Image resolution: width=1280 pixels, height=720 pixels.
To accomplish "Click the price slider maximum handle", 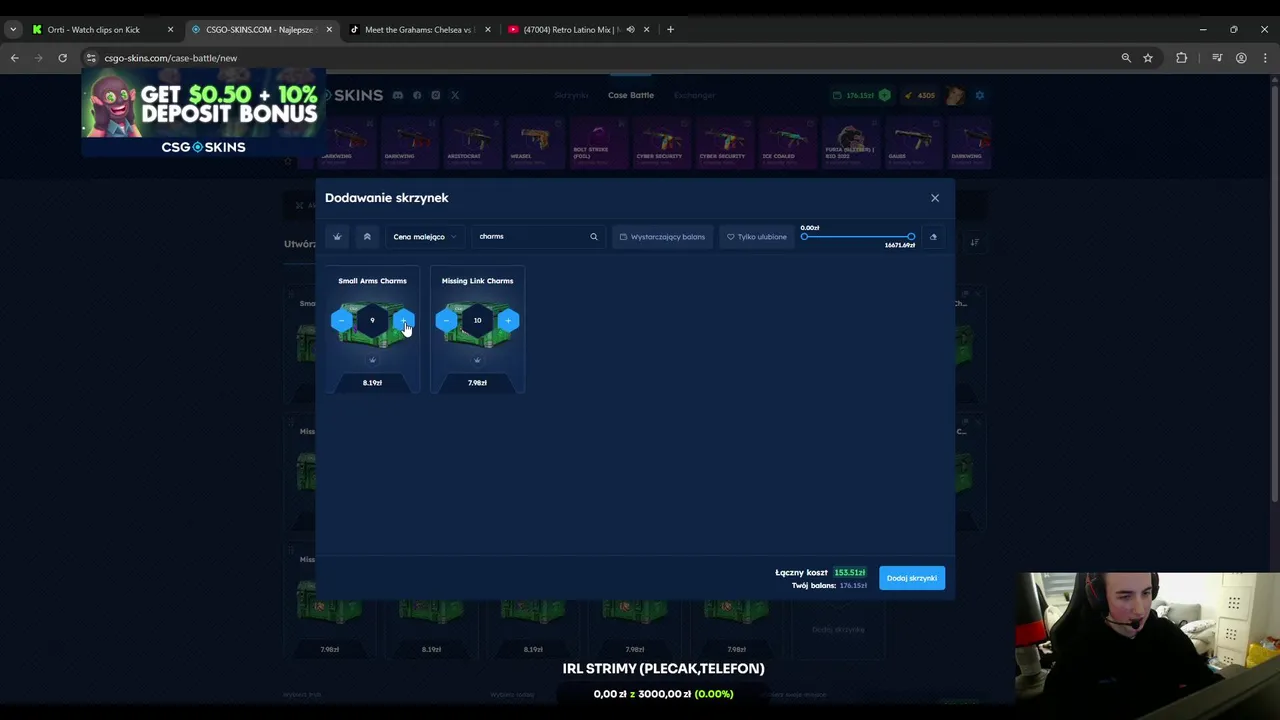I will click(911, 237).
